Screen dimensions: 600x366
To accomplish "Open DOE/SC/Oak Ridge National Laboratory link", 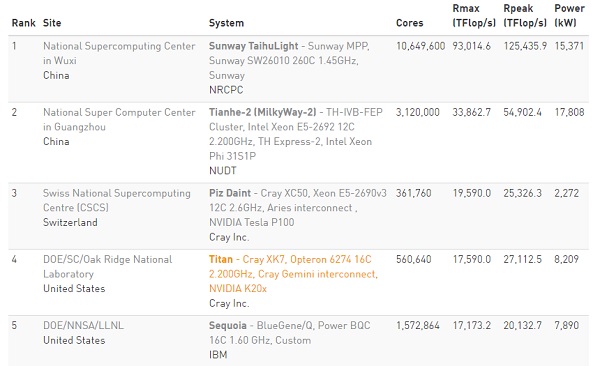I will [108, 266].
